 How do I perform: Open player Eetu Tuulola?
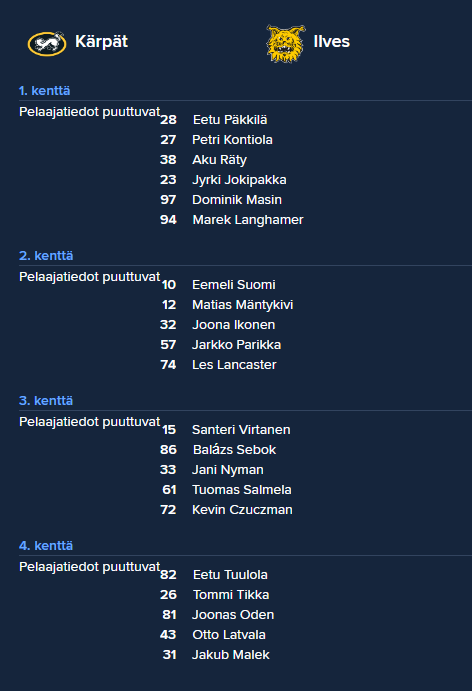tap(230, 575)
